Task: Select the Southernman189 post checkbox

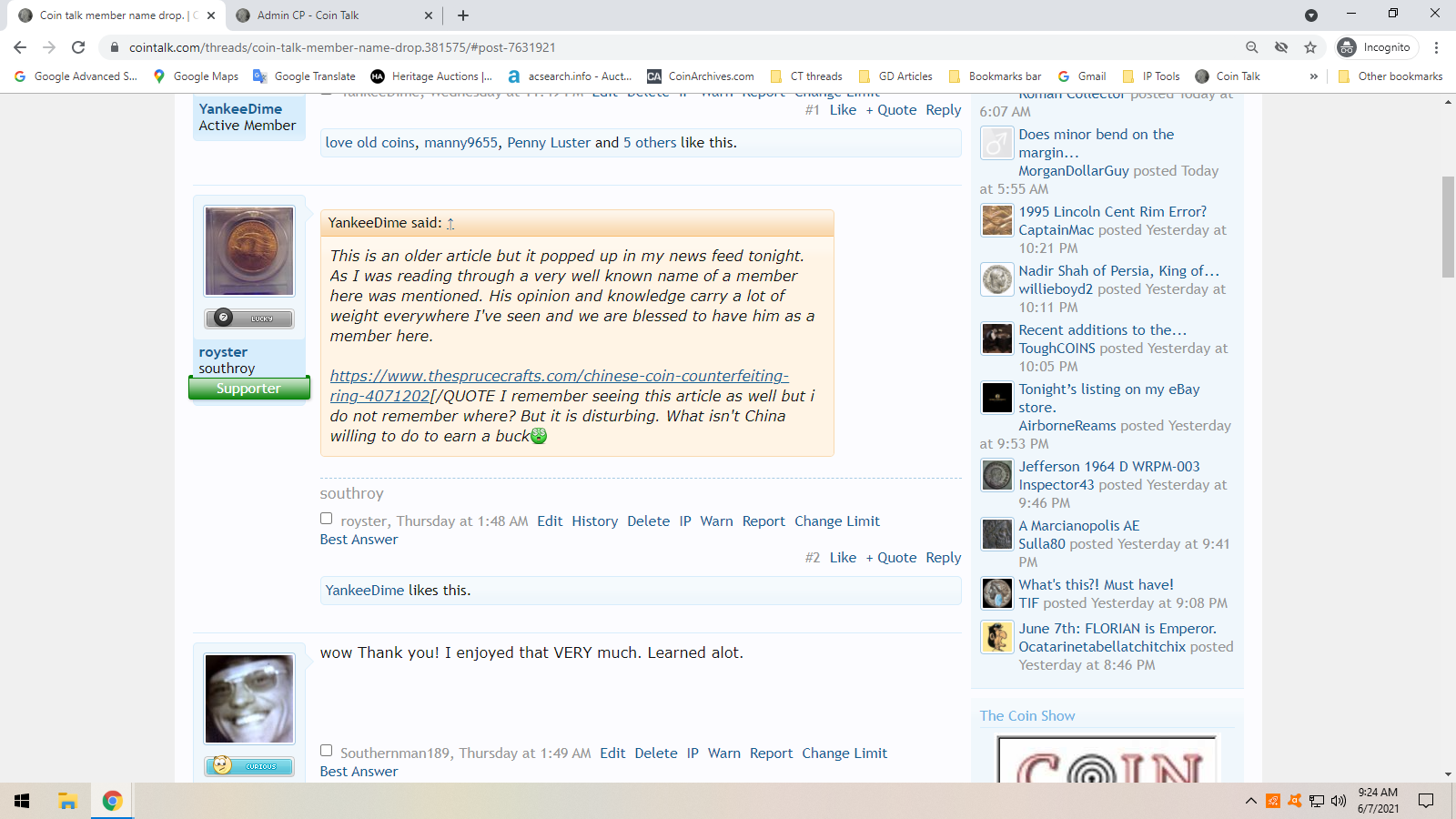Action: tap(326, 751)
